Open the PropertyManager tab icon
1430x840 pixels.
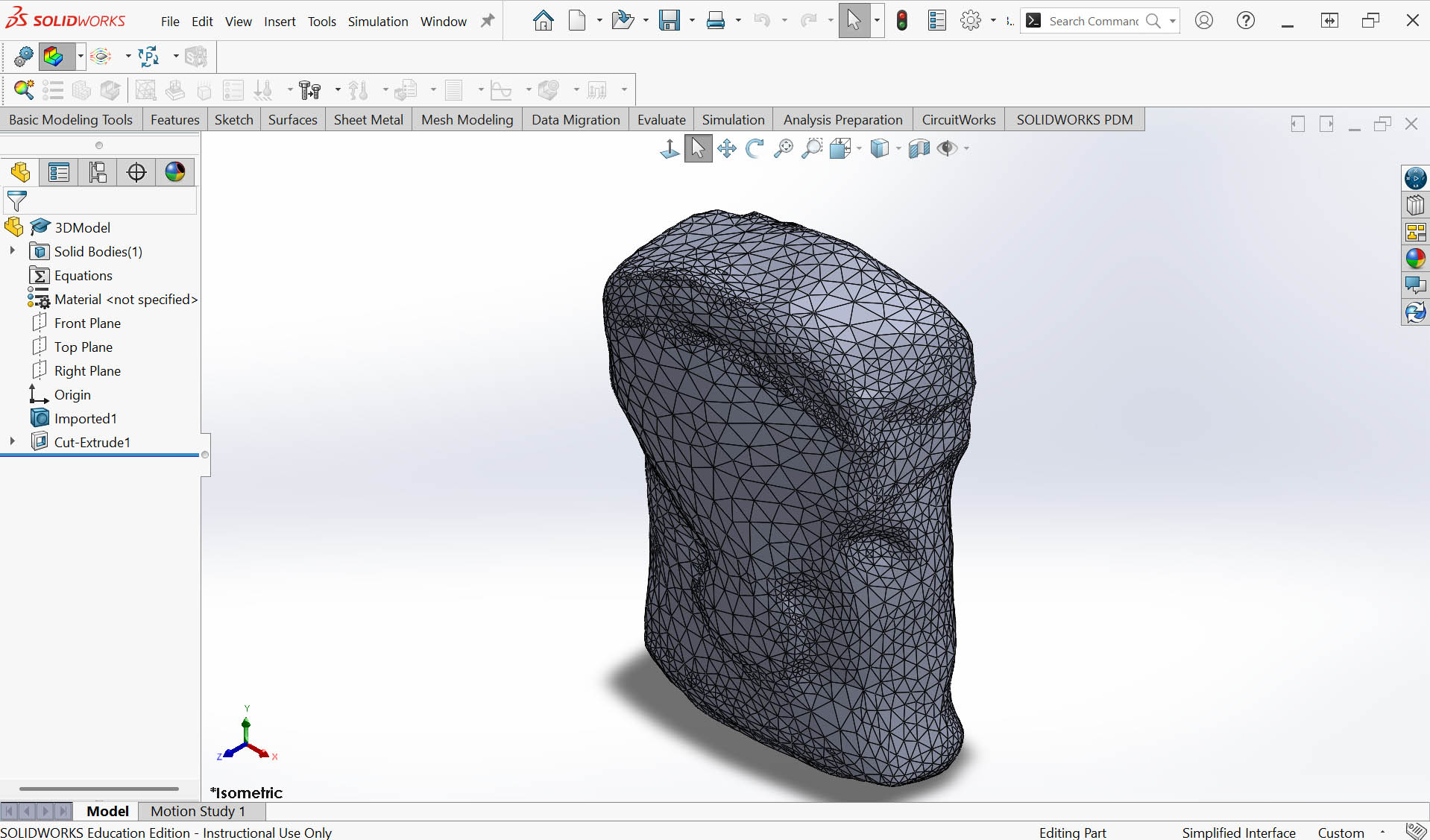59,172
